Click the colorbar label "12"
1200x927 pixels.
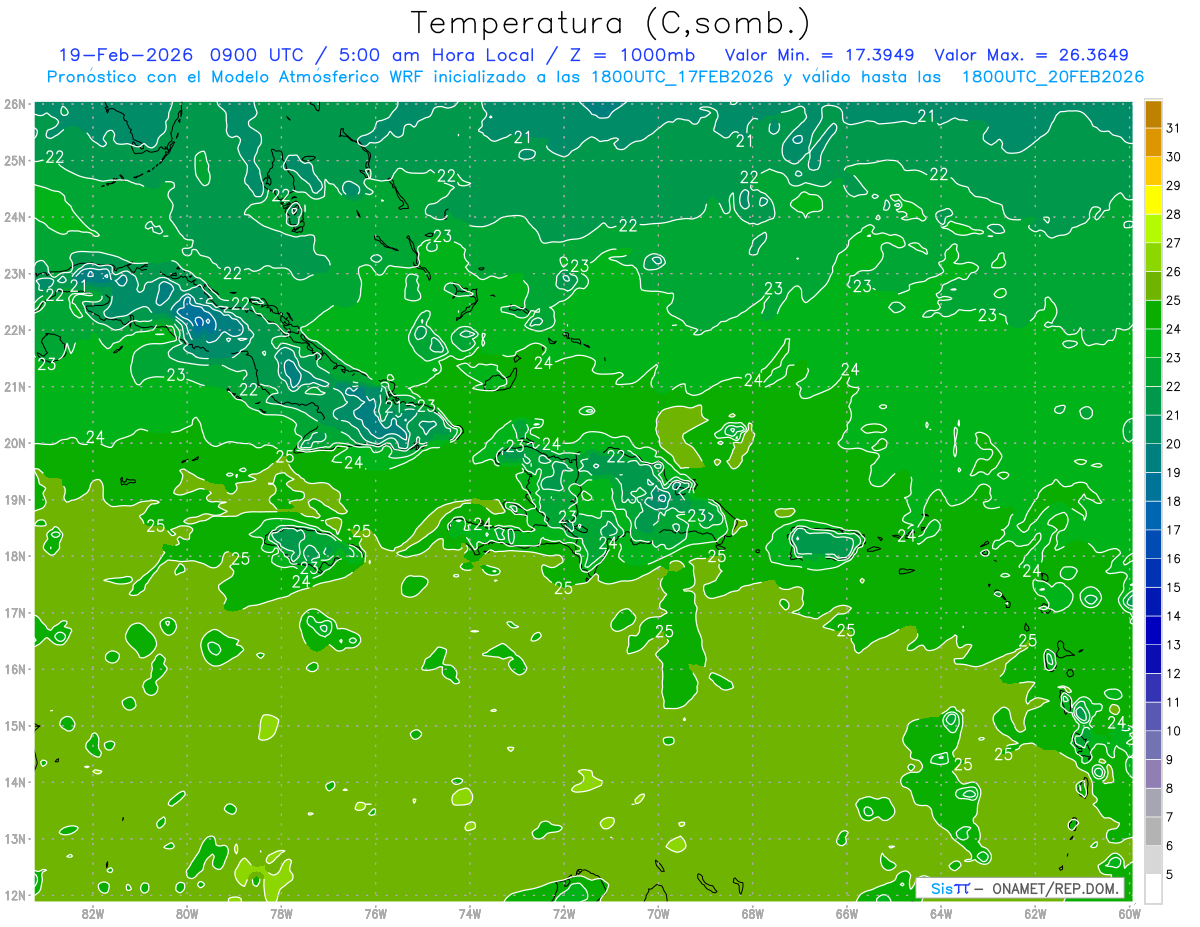[1173, 673]
